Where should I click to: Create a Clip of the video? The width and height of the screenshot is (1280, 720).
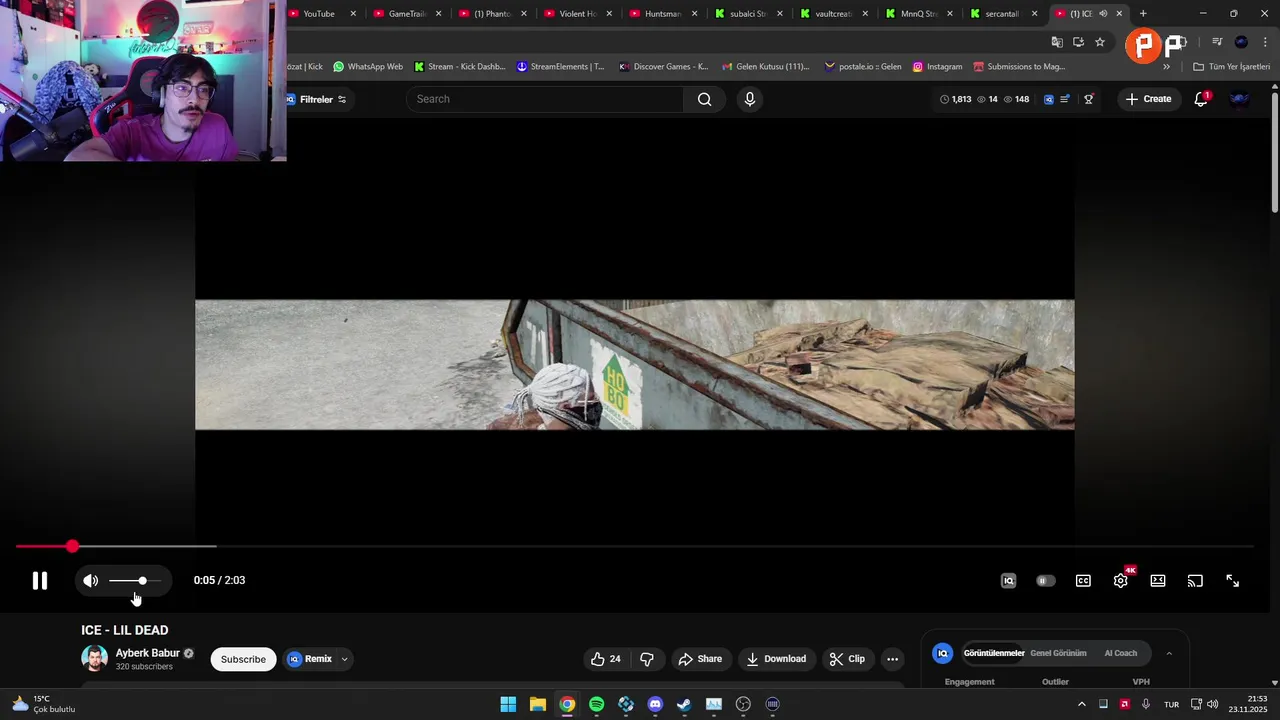coord(847,659)
